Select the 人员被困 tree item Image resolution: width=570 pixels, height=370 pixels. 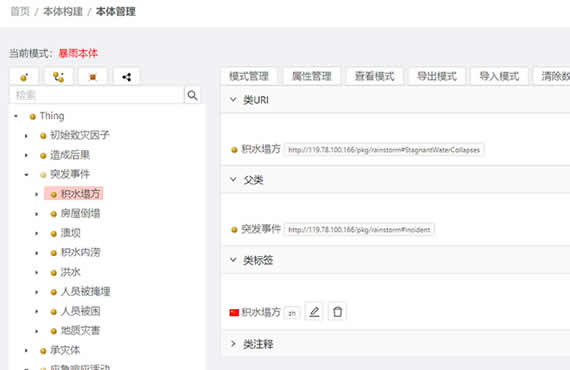[x=80, y=311]
